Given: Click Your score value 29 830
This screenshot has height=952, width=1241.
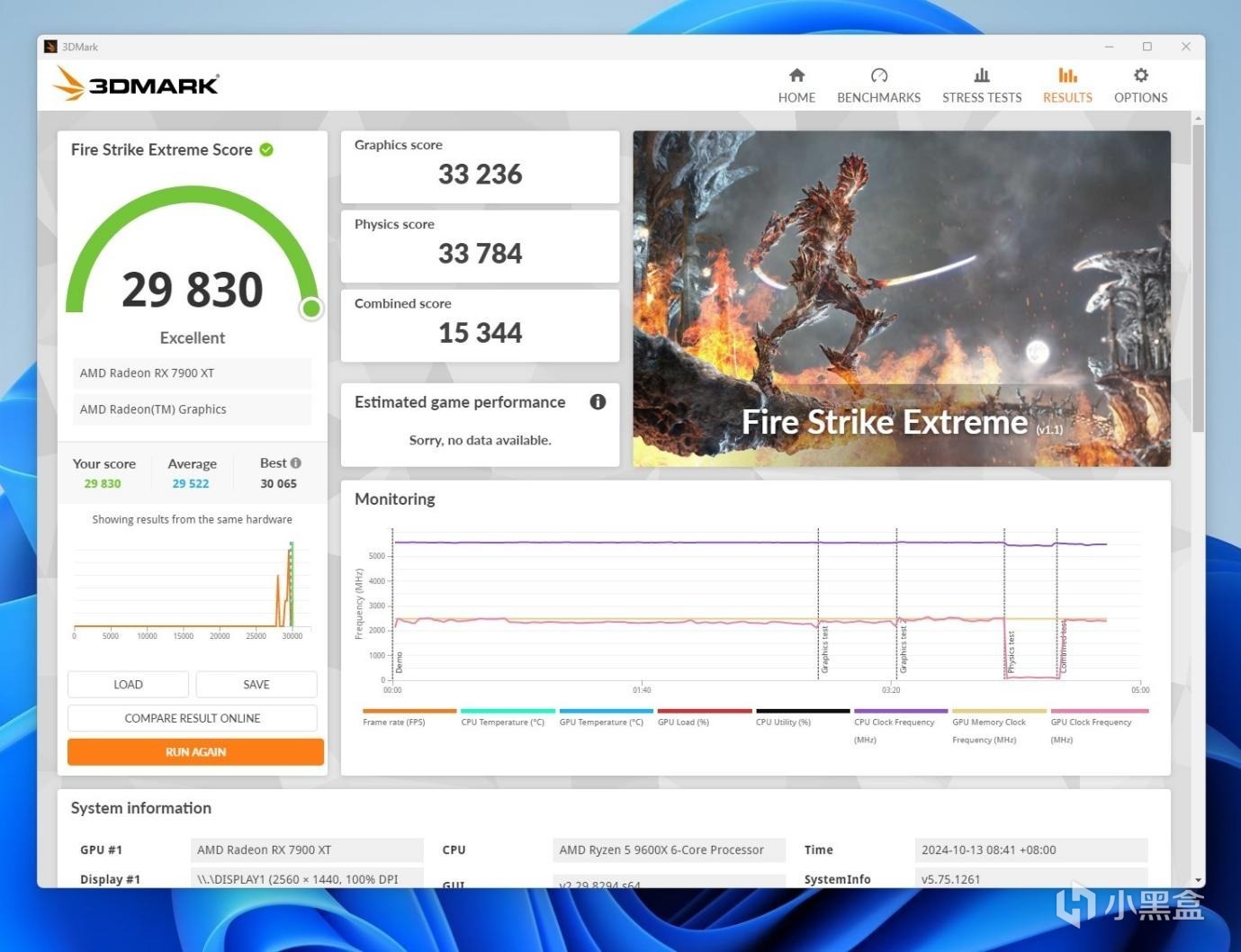Looking at the screenshot, I should click(x=103, y=483).
